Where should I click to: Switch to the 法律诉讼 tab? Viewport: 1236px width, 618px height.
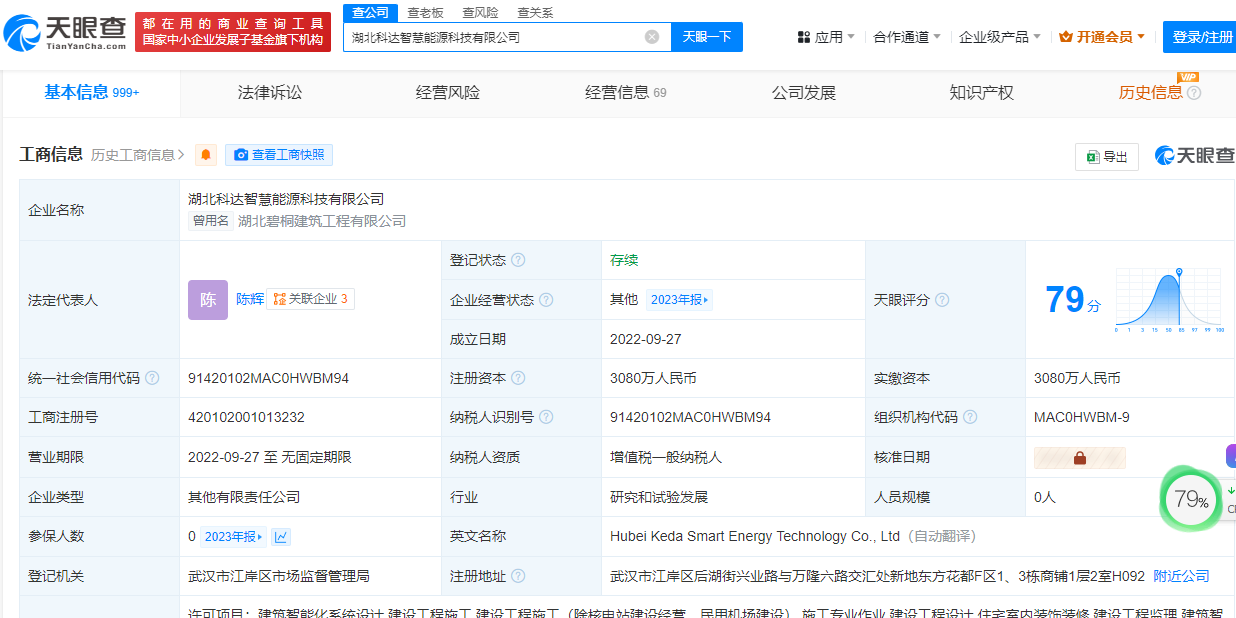(x=270, y=93)
